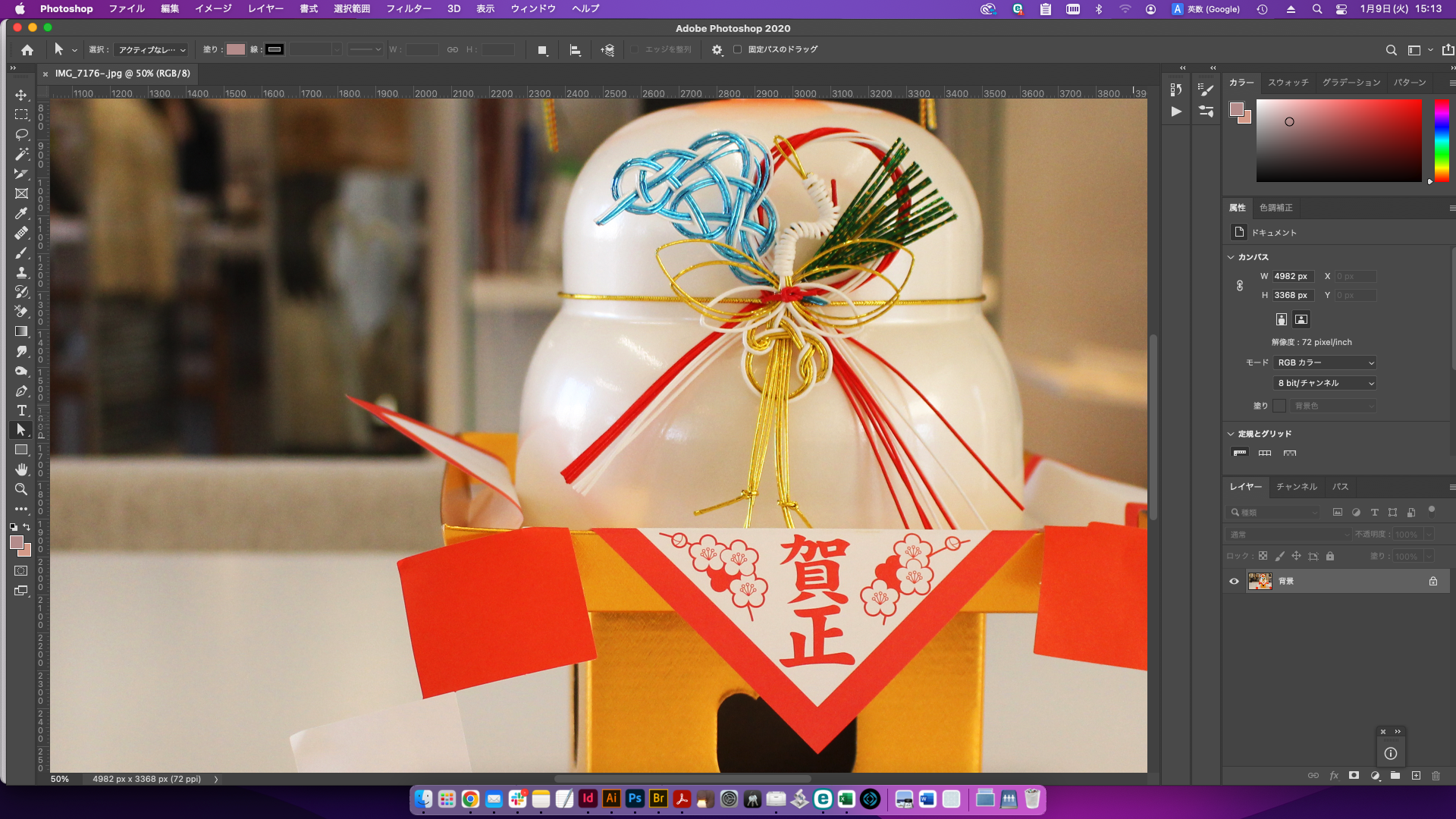Open the RGB カラー mode dropdown

point(1325,362)
